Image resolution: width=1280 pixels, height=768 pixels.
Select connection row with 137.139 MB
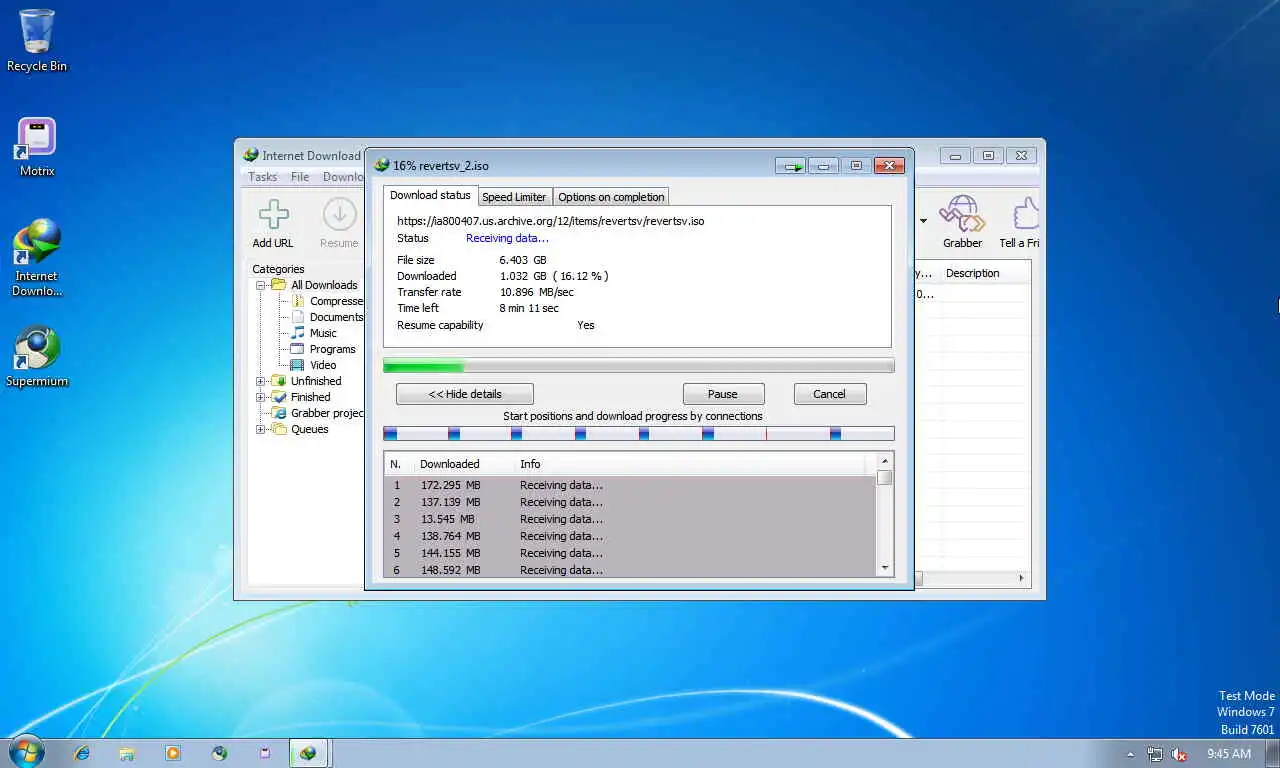630,502
